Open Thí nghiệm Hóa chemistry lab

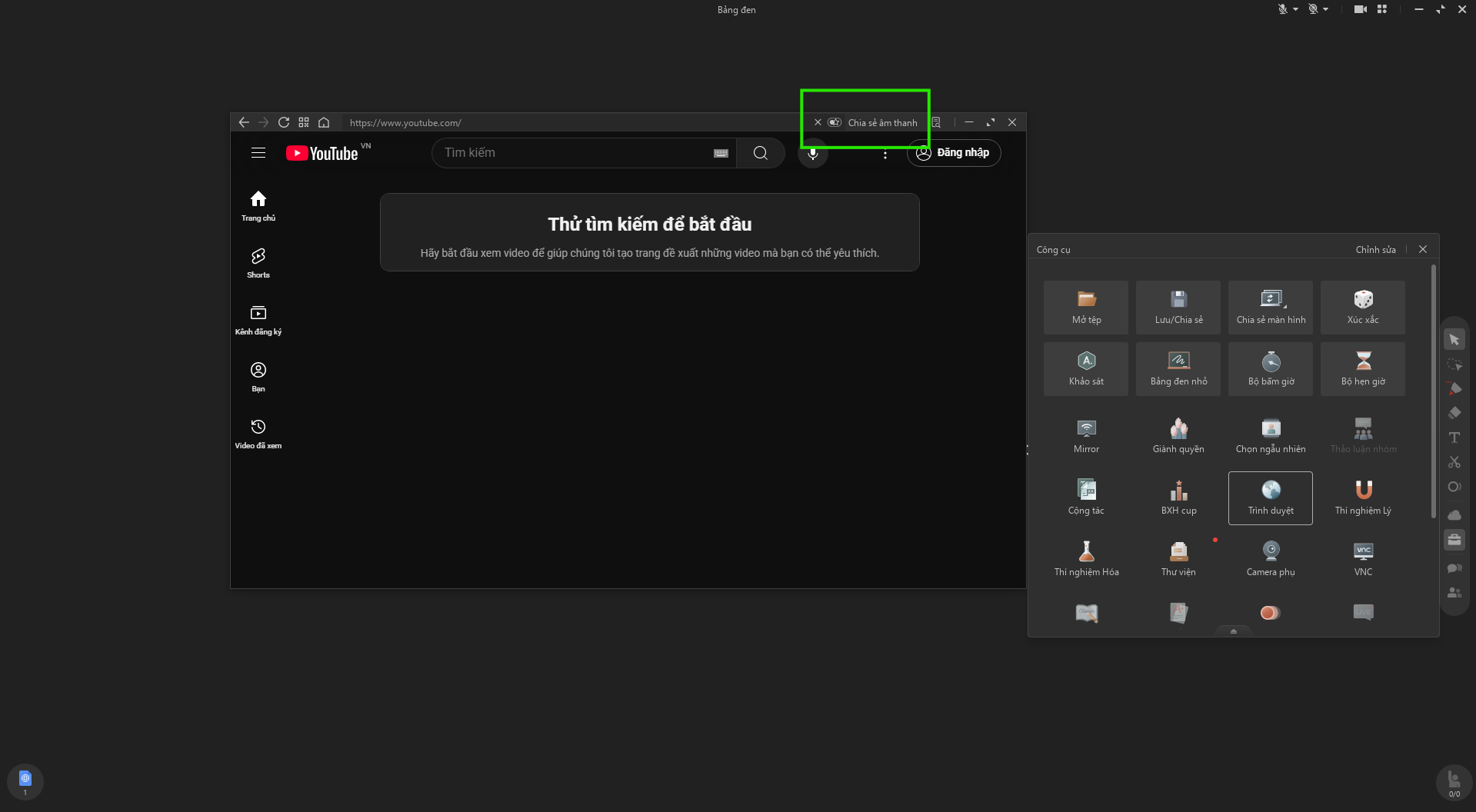click(x=1086, y=559)
